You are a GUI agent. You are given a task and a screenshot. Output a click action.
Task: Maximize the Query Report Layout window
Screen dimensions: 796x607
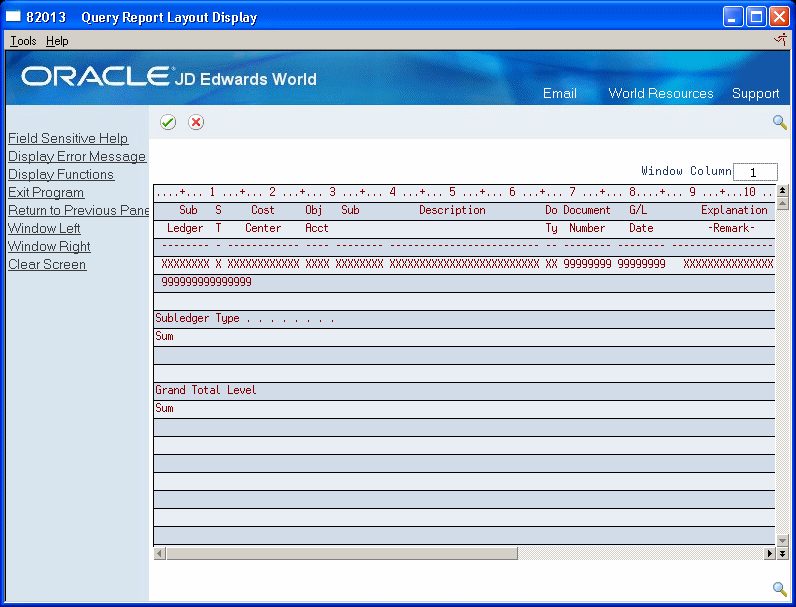point(756,17)
